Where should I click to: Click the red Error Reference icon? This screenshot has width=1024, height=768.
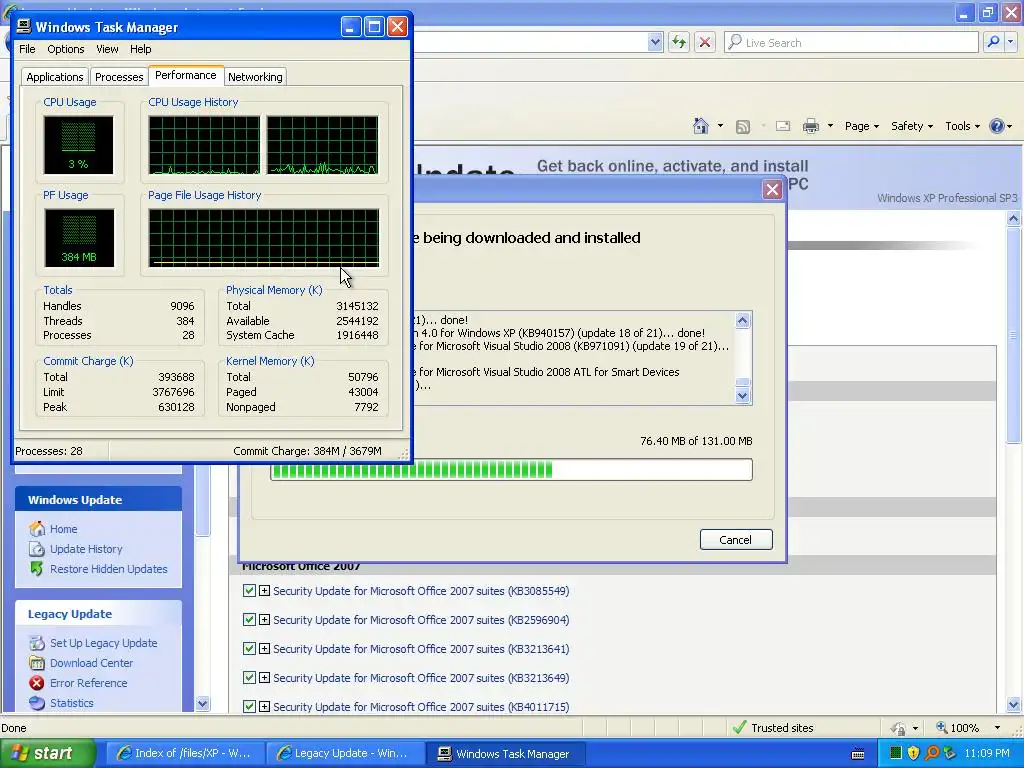coord(37,683)
